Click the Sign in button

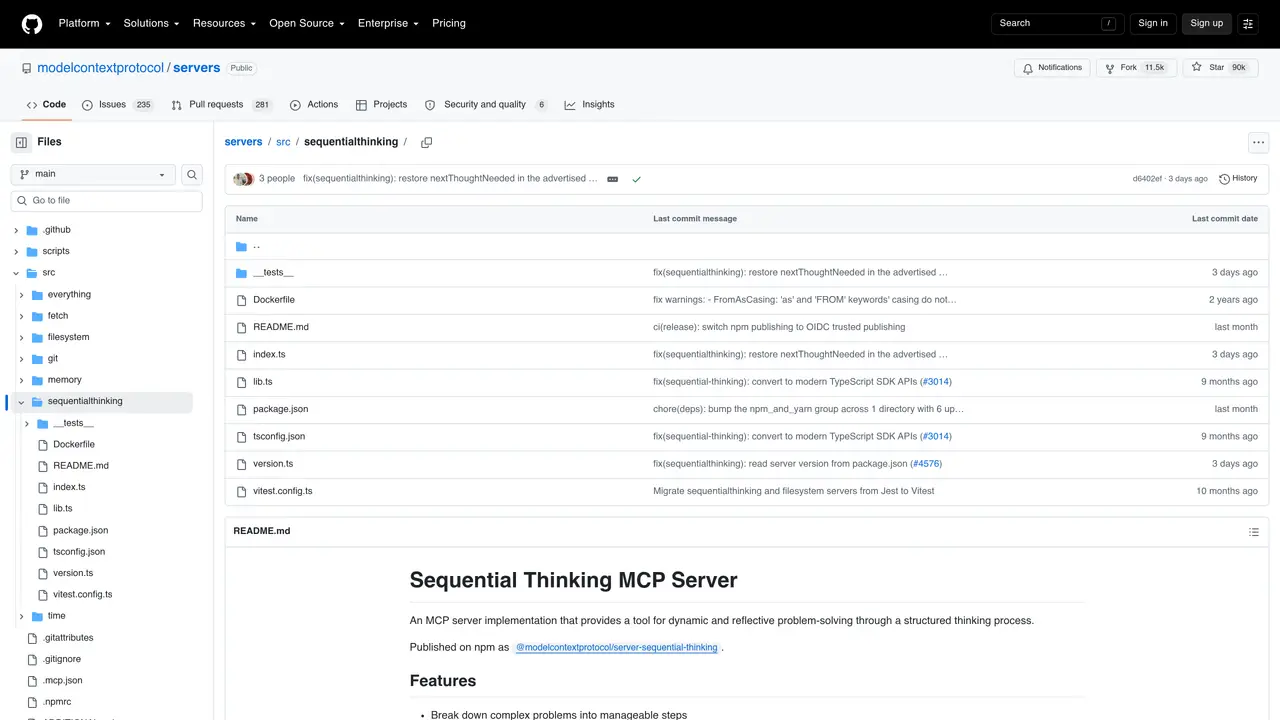[x=1153, y=23]
